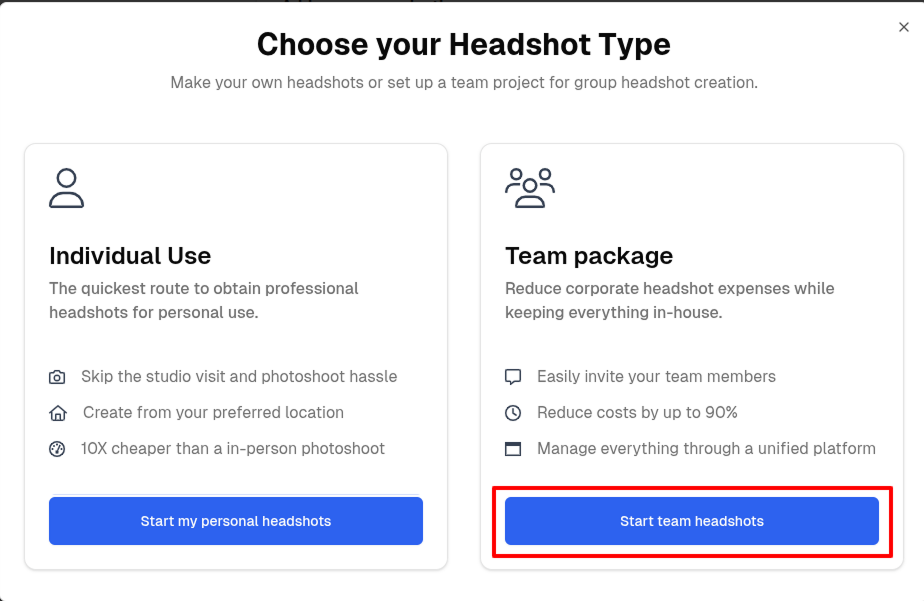
Task: Click the line reading Easily invite your team members
Action: (656, 377)
